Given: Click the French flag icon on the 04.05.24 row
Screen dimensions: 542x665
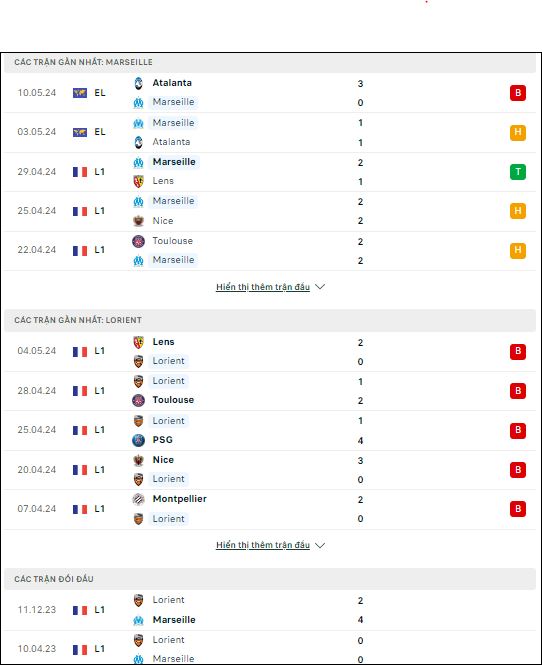Looking at the screenshot, I should pos(80,352).
